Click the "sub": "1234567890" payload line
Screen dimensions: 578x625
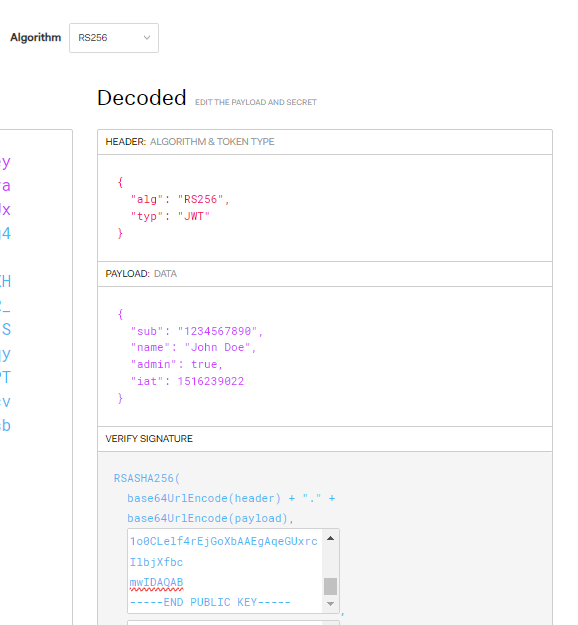pos(197,331)
